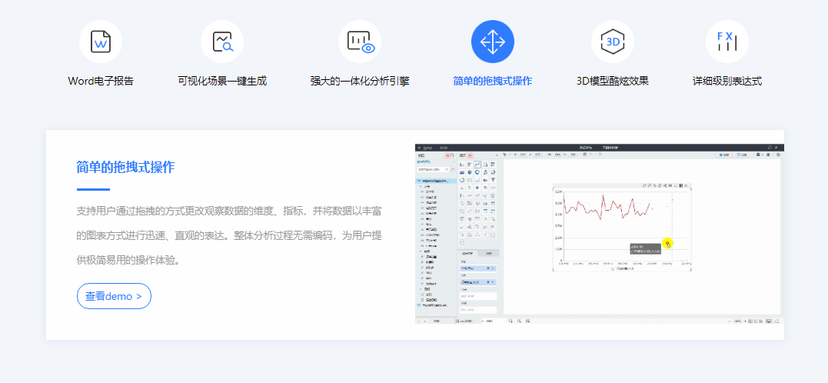828x383 pixels.
Task: Click the Word document icon
Action: [100, 42]
